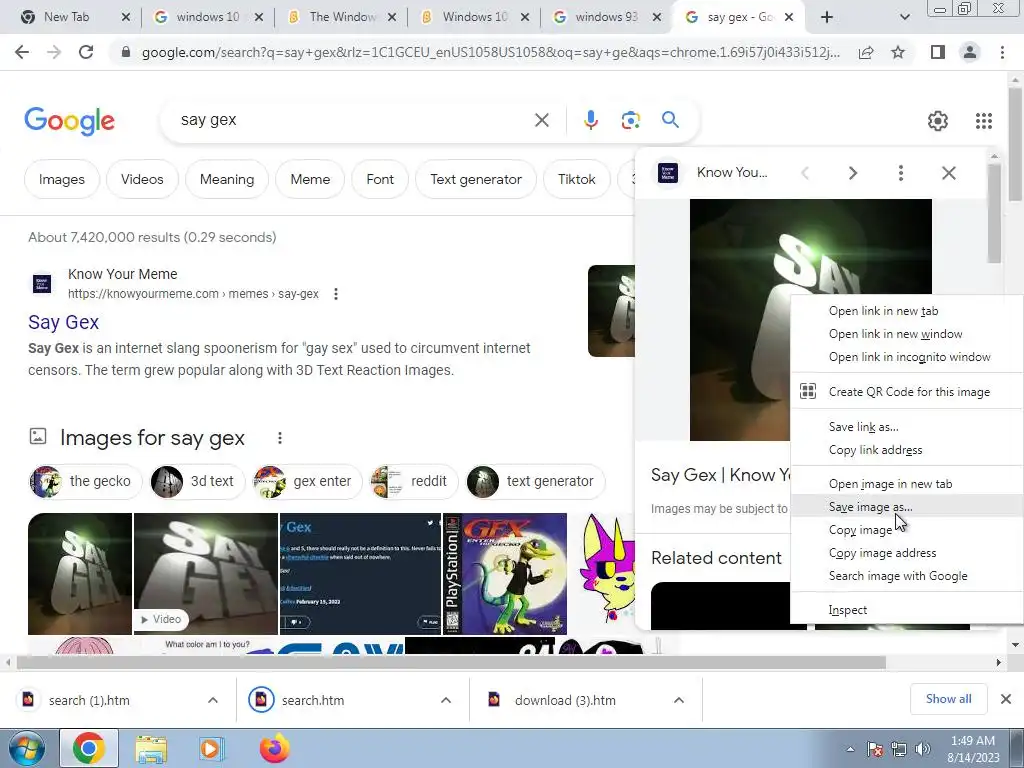Search by image with Lens icon
This screenshot has height=768, width=1024.
630,120
